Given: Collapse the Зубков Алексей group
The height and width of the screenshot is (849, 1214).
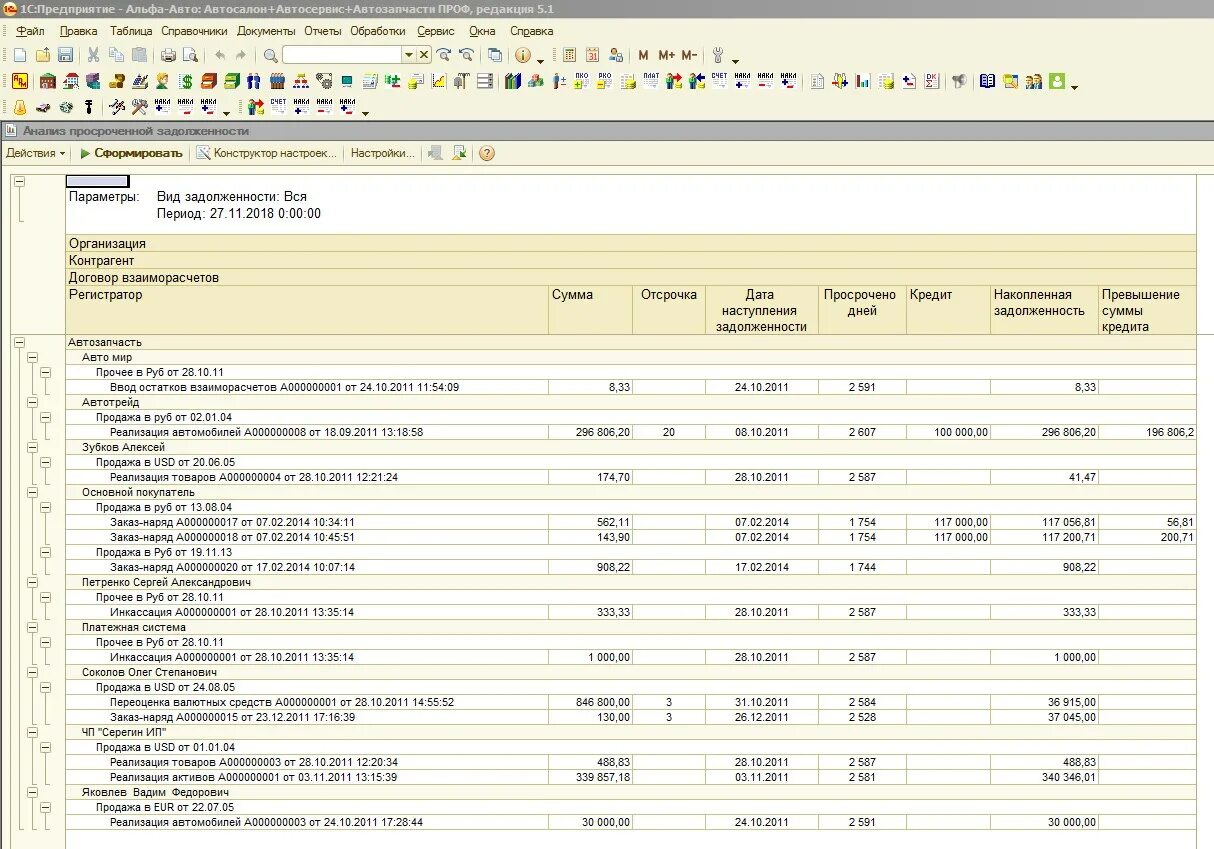Looking at the screenshot, I should point(32,447).
